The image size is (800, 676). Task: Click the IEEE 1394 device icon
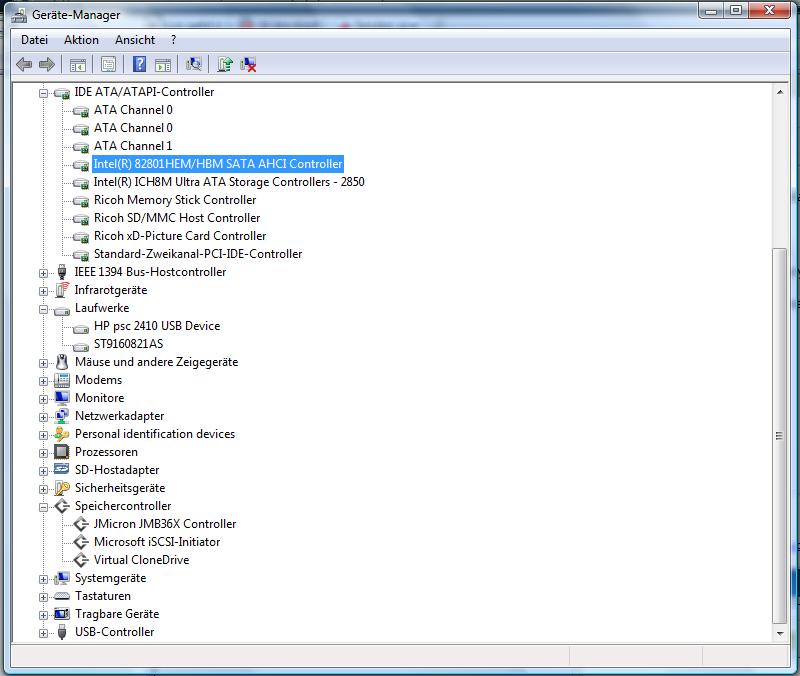pos(62,272)
